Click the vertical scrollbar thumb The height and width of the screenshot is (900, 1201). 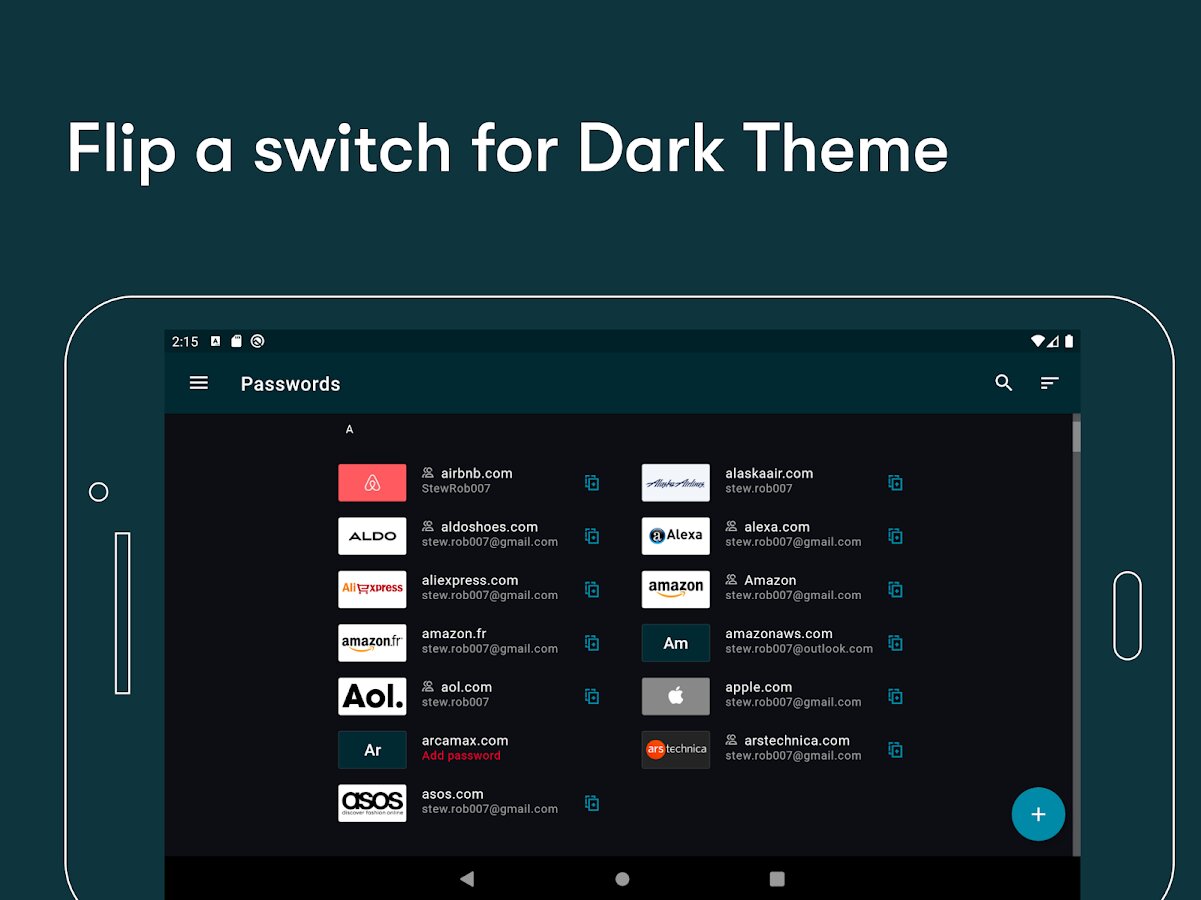pyautogui.click(x=1076, y=436)
